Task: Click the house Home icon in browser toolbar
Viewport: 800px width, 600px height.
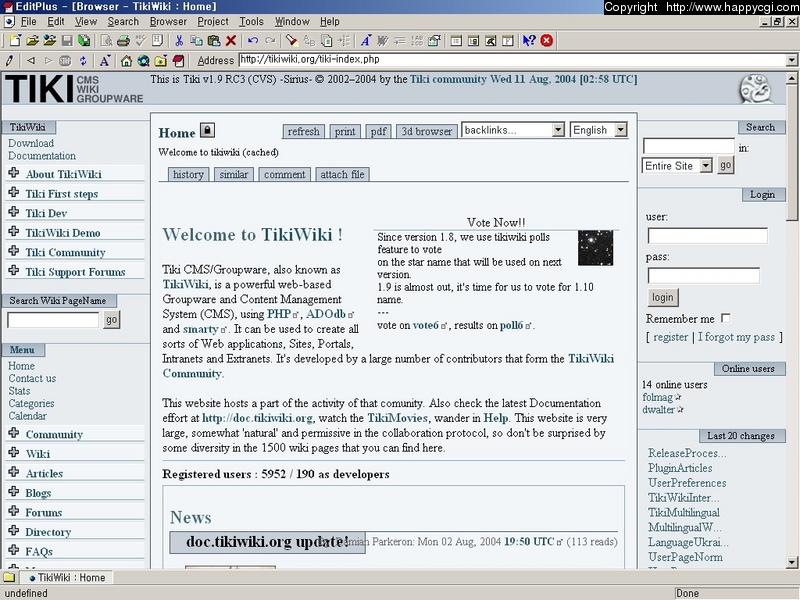Action: click(126, 61)
